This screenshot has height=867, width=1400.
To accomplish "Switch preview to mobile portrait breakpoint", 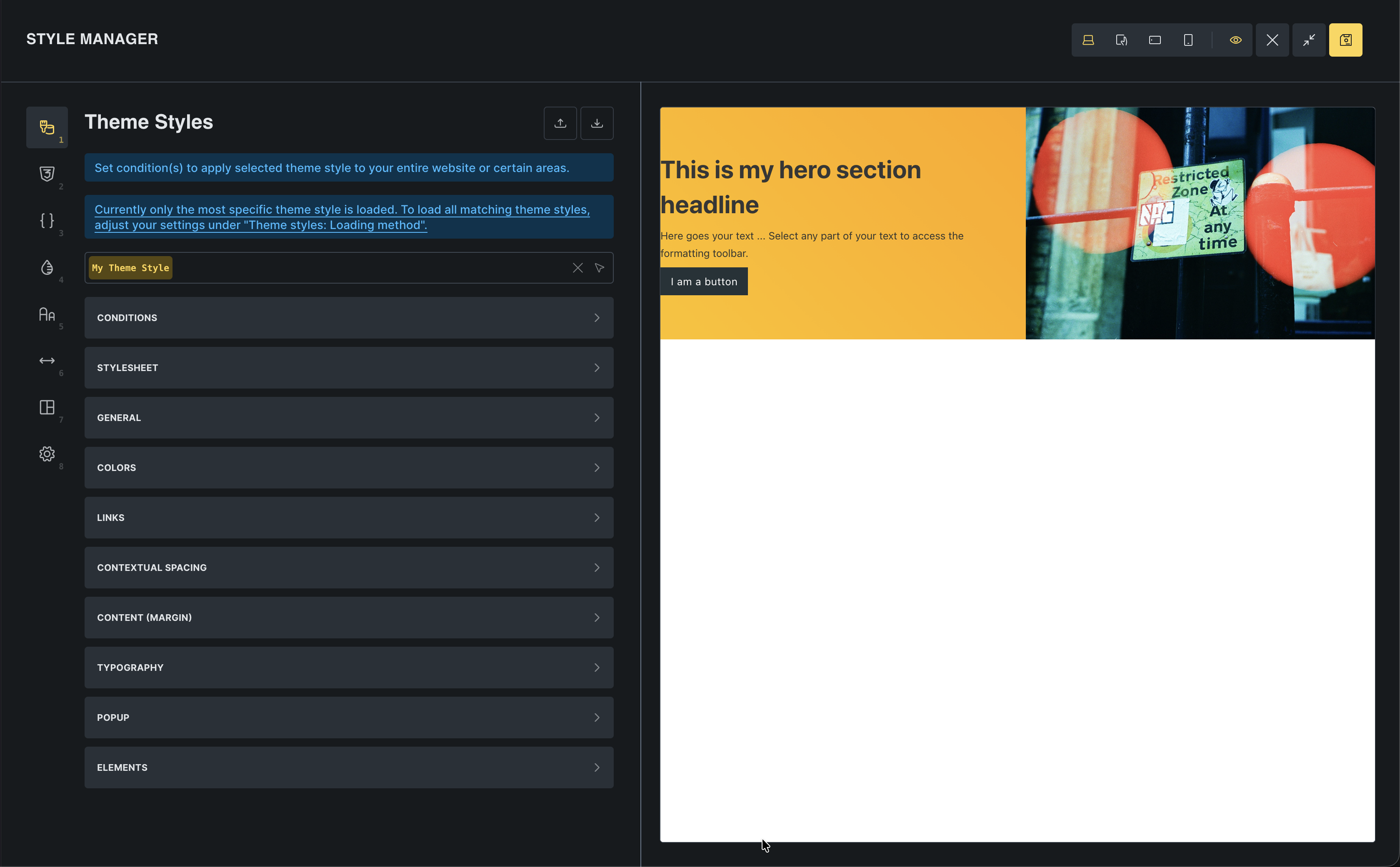I will click(x=1188, y=40).
